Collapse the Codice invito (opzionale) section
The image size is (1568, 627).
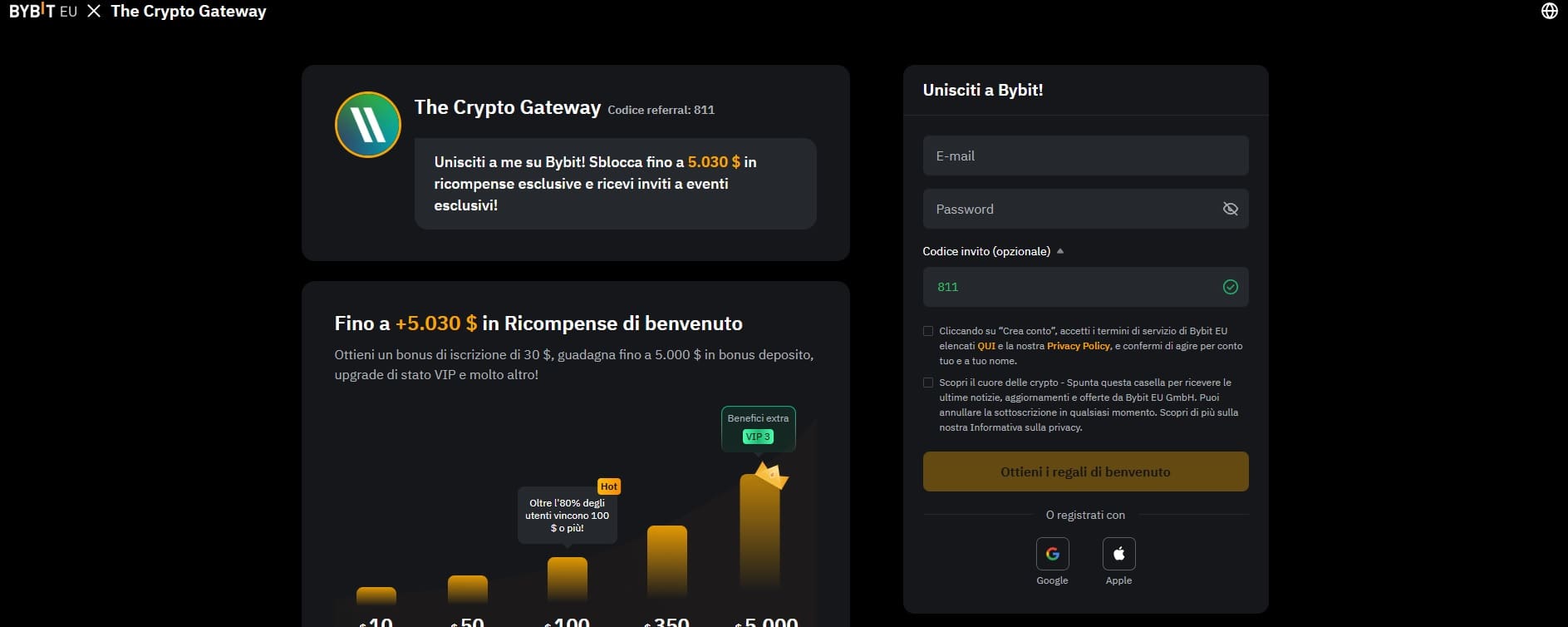(993, 251)
